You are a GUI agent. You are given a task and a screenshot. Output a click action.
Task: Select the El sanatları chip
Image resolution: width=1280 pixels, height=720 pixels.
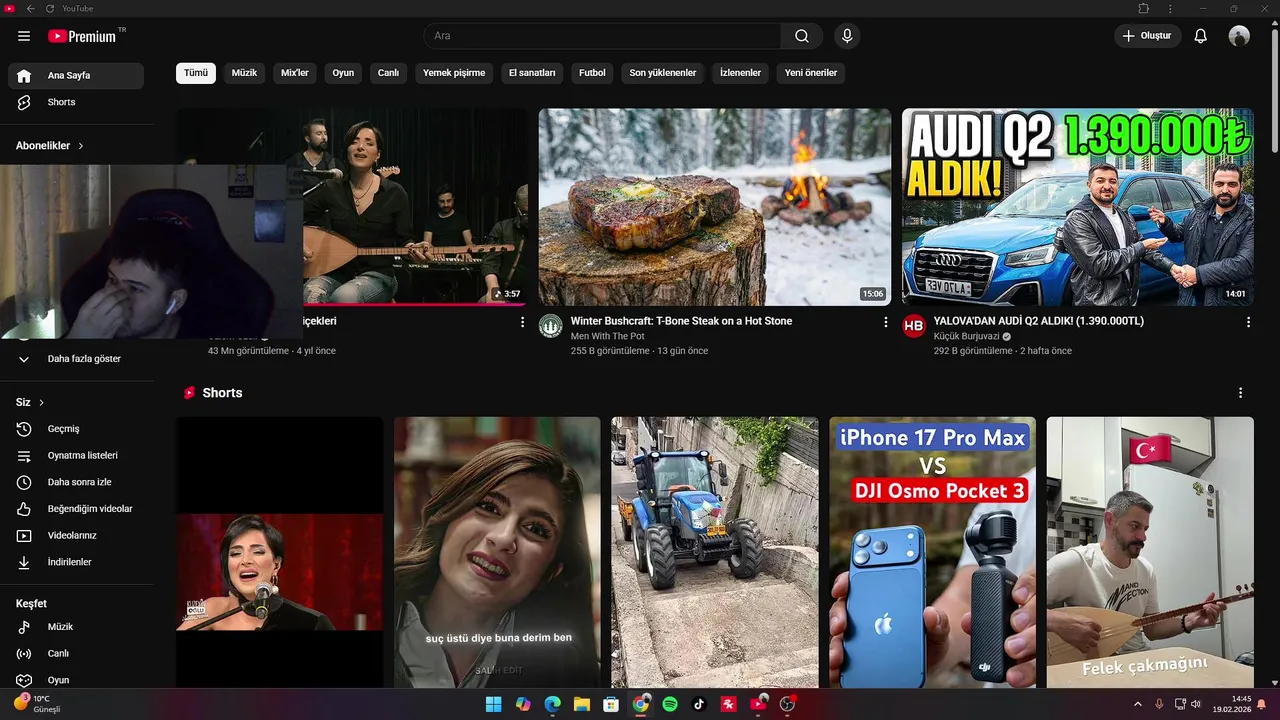coord(532,73)
